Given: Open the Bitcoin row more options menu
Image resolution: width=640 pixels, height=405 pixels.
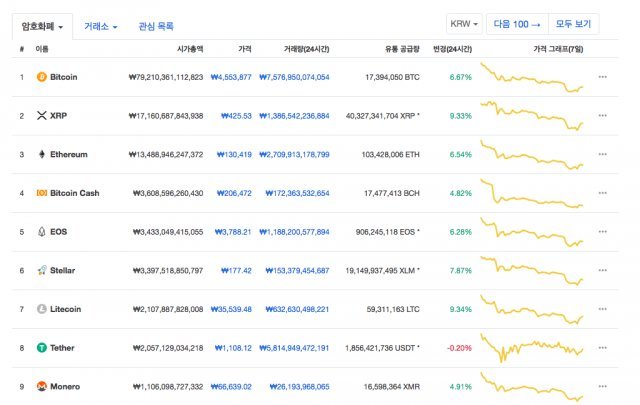Looking at the screenshot, I should pyautogui.click(x=602, y=77).
